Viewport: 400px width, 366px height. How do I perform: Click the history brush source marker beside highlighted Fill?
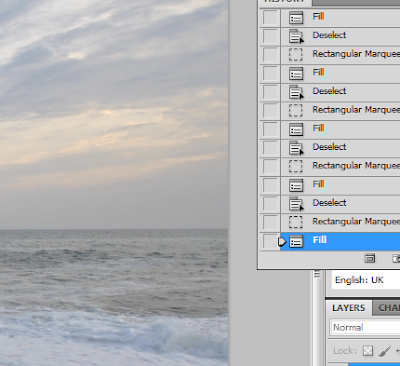(281, 242)
